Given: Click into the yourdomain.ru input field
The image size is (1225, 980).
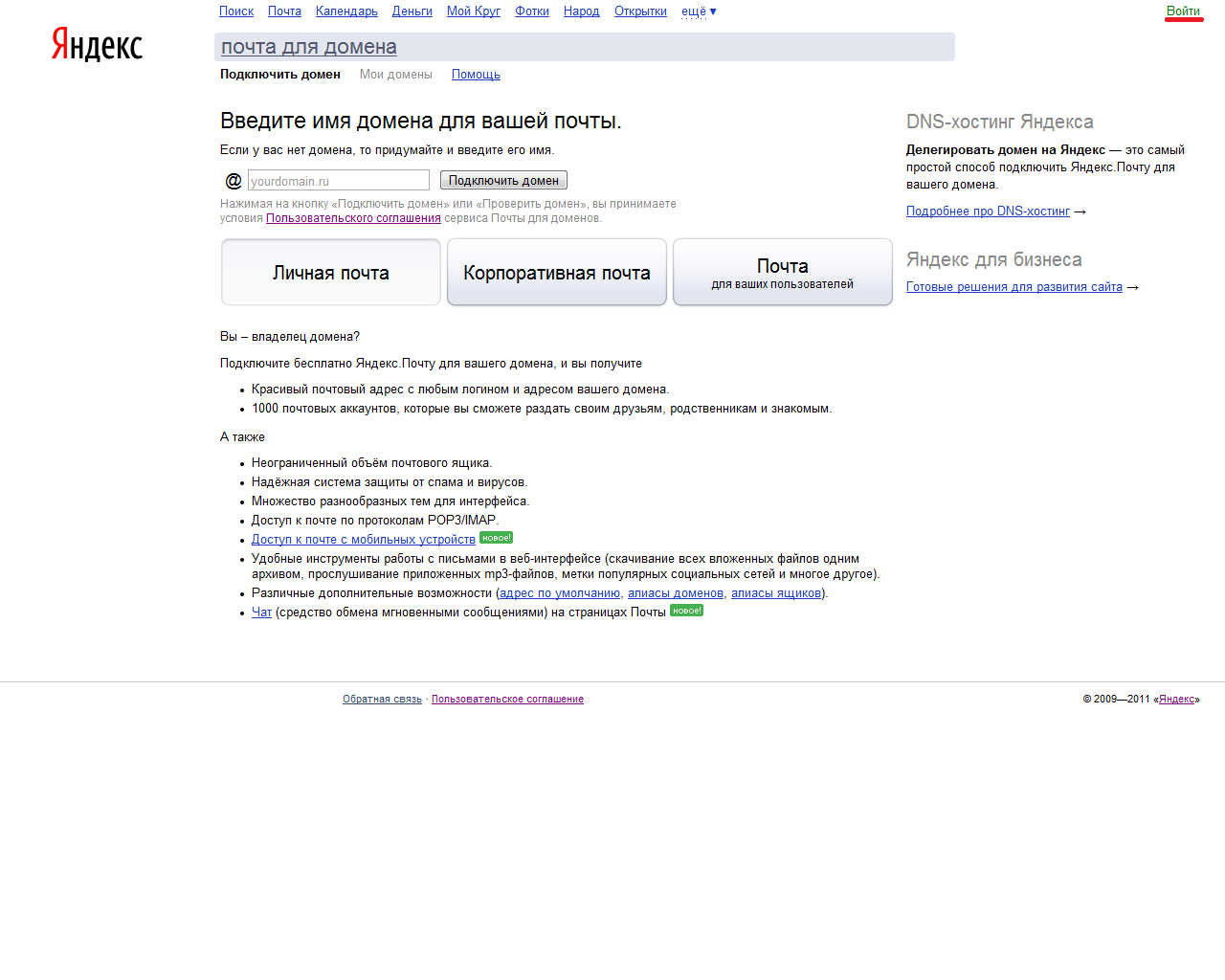Looking at the screenshot, I should pos(338,181).
